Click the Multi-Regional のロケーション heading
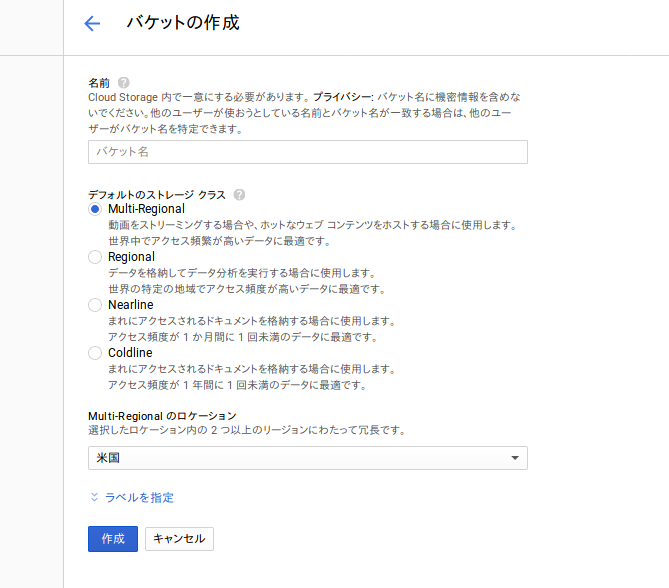The height and width of the screenshot is (588, 669). [162, 416]
